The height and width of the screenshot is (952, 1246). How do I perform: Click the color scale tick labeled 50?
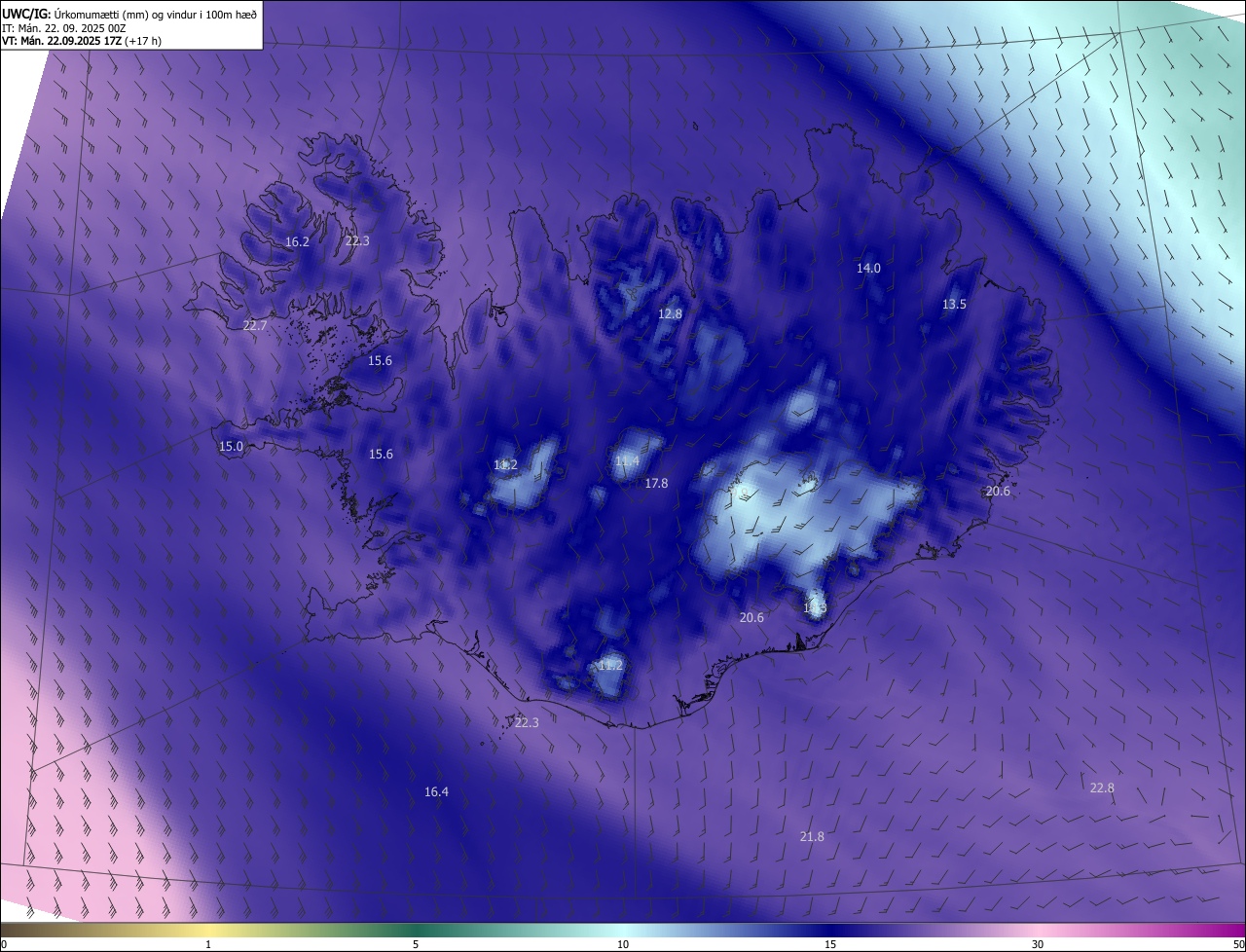pos(1238,944)
